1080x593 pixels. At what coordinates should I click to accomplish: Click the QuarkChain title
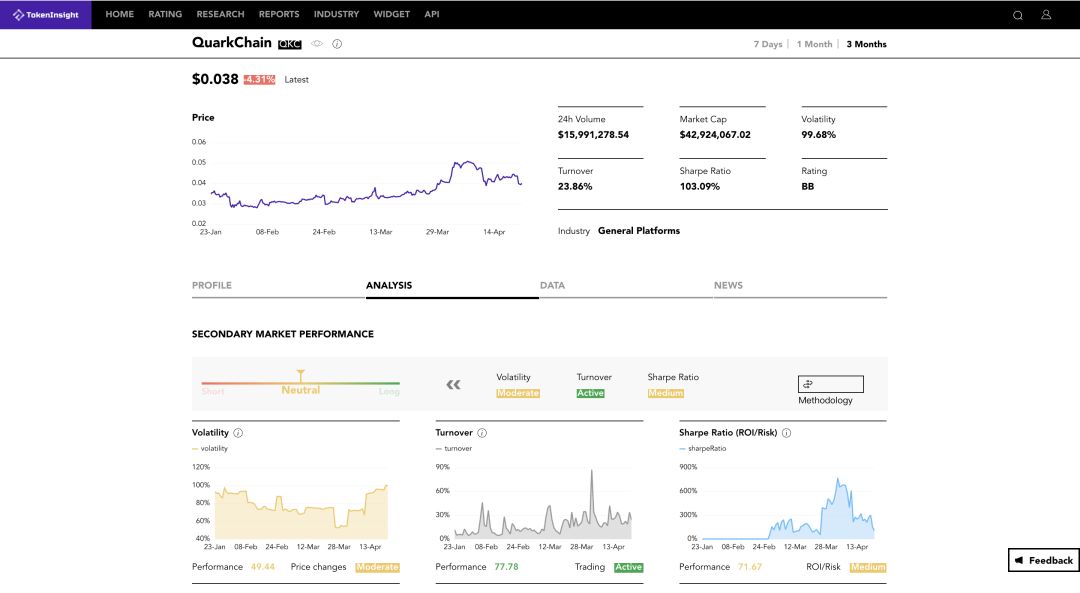click(231, 43)
